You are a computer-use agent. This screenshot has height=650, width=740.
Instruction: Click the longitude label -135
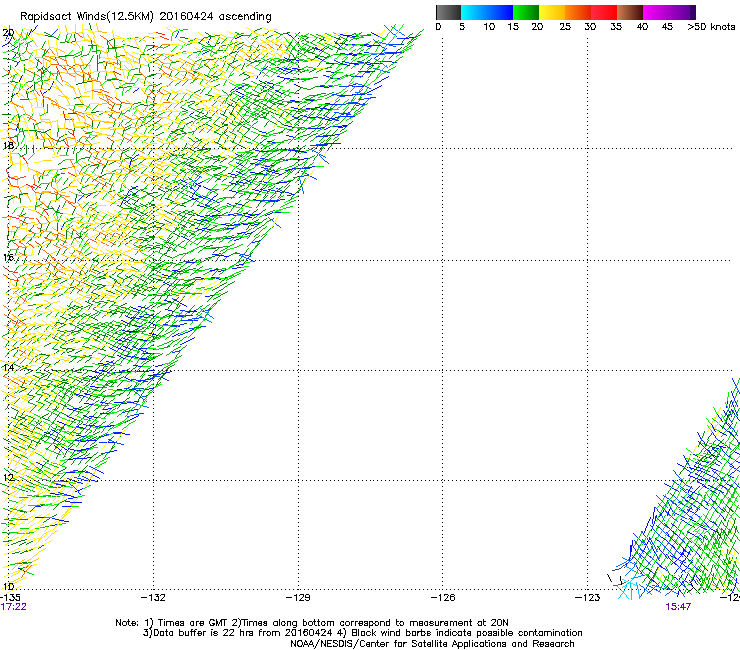pyautogui.click(x=10, y=598)
